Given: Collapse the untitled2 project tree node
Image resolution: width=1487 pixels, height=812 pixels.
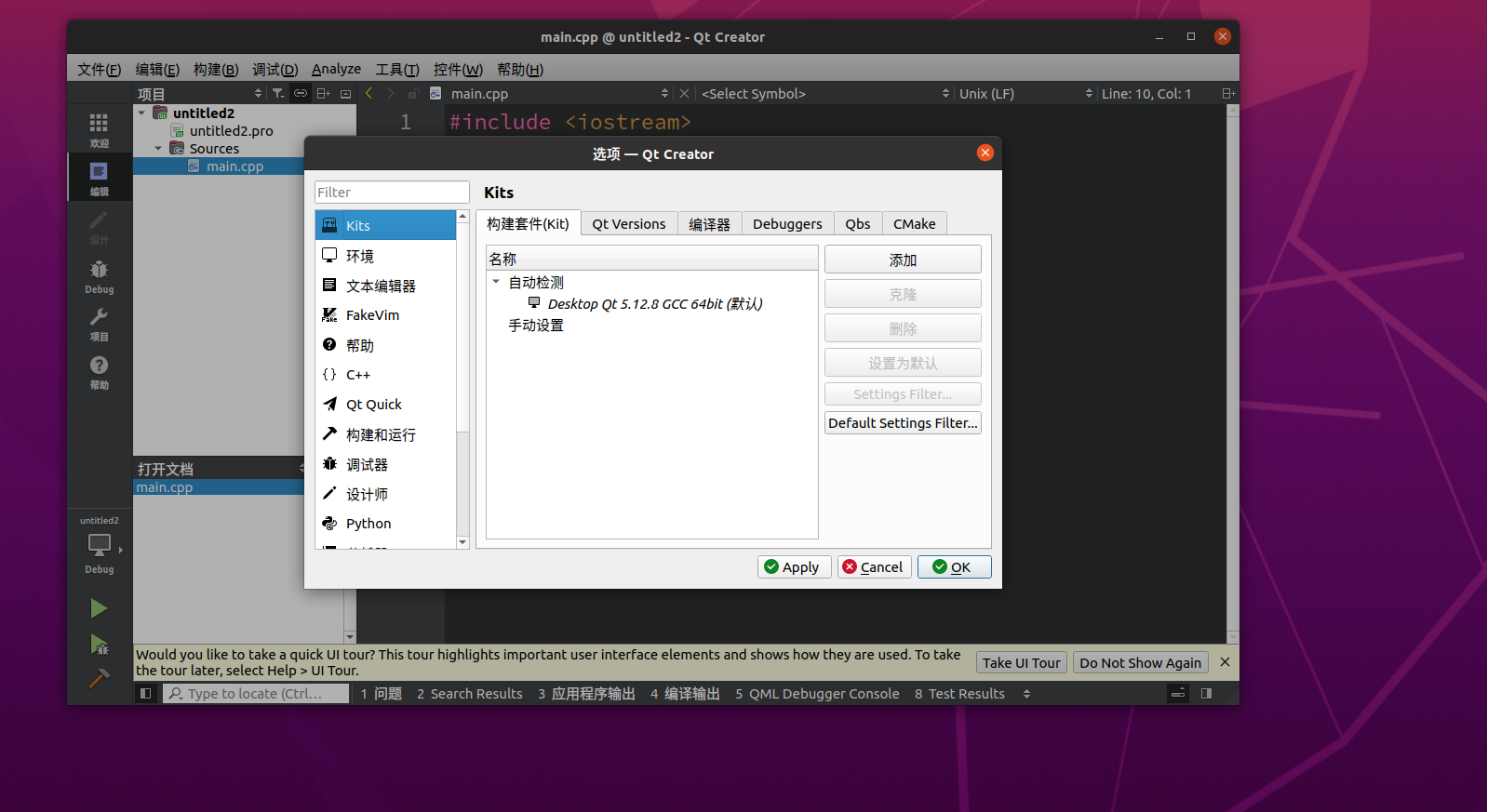Looking at the screenshot, I should tap(141, 113).
